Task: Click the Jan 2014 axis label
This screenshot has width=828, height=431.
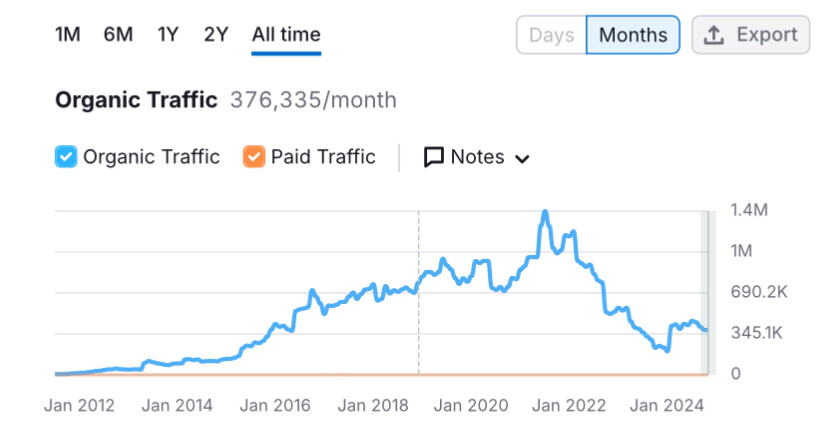Action: [x=177, y=405]
